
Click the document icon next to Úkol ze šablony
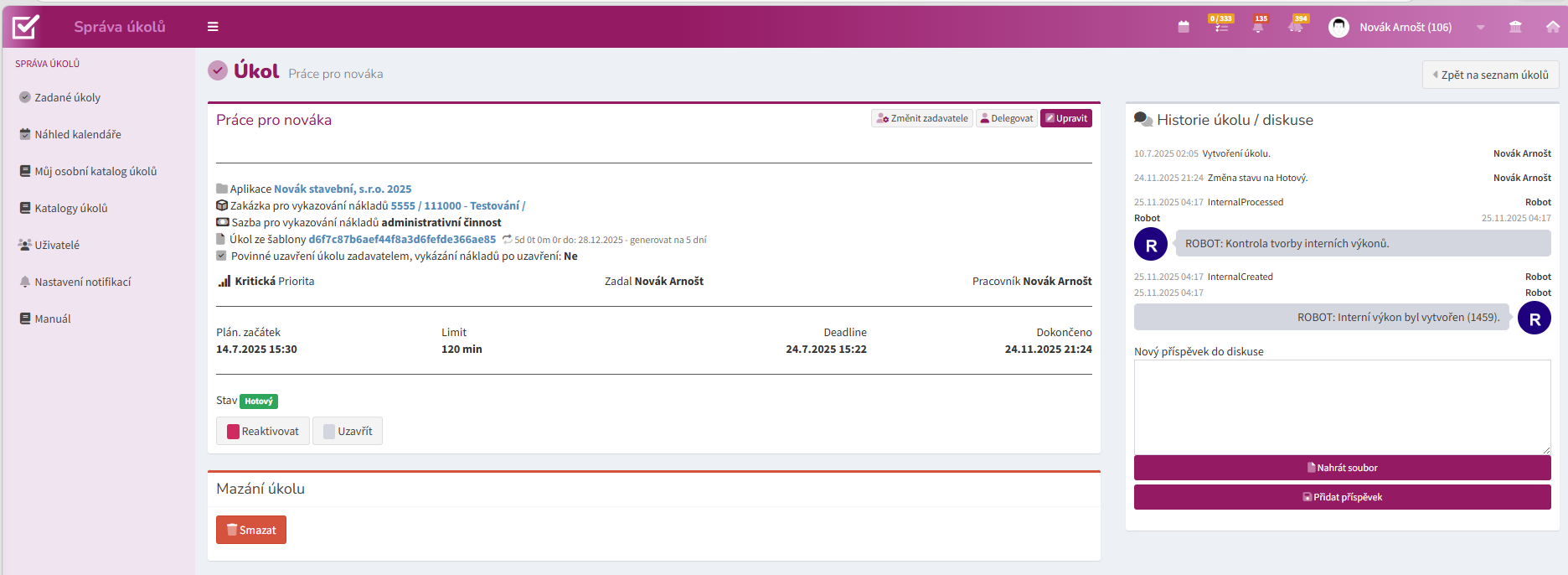[x=221, y=239]
